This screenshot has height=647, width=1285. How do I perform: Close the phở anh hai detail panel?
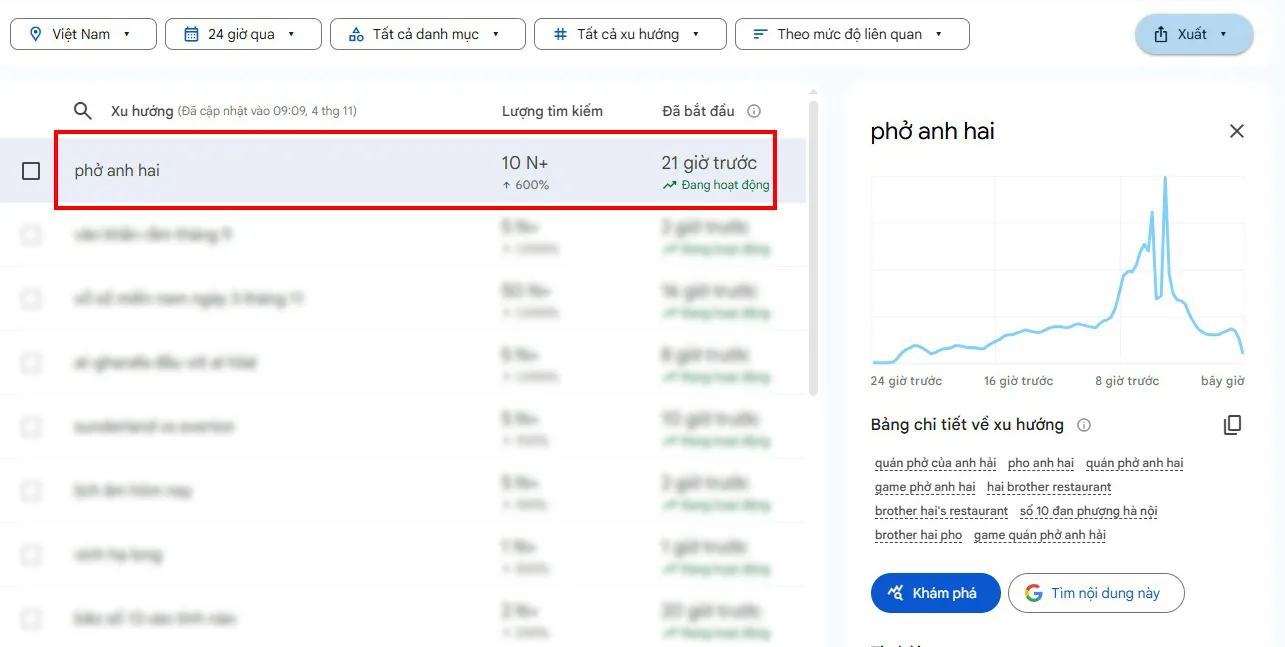point(1236,131)
